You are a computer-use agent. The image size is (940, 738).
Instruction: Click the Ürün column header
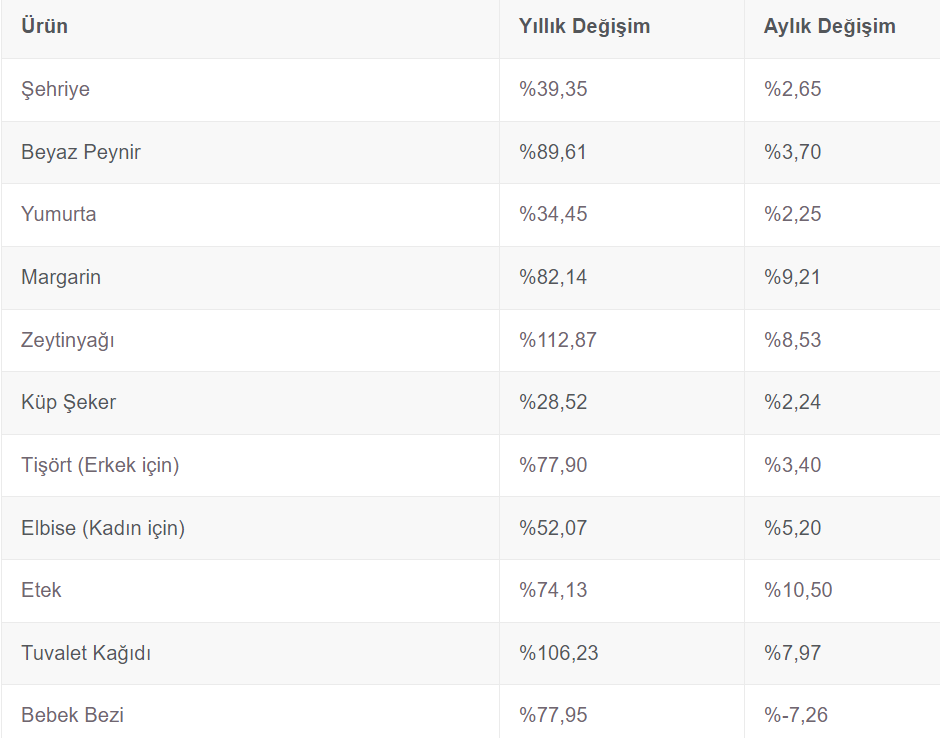[x=45, y=27]
